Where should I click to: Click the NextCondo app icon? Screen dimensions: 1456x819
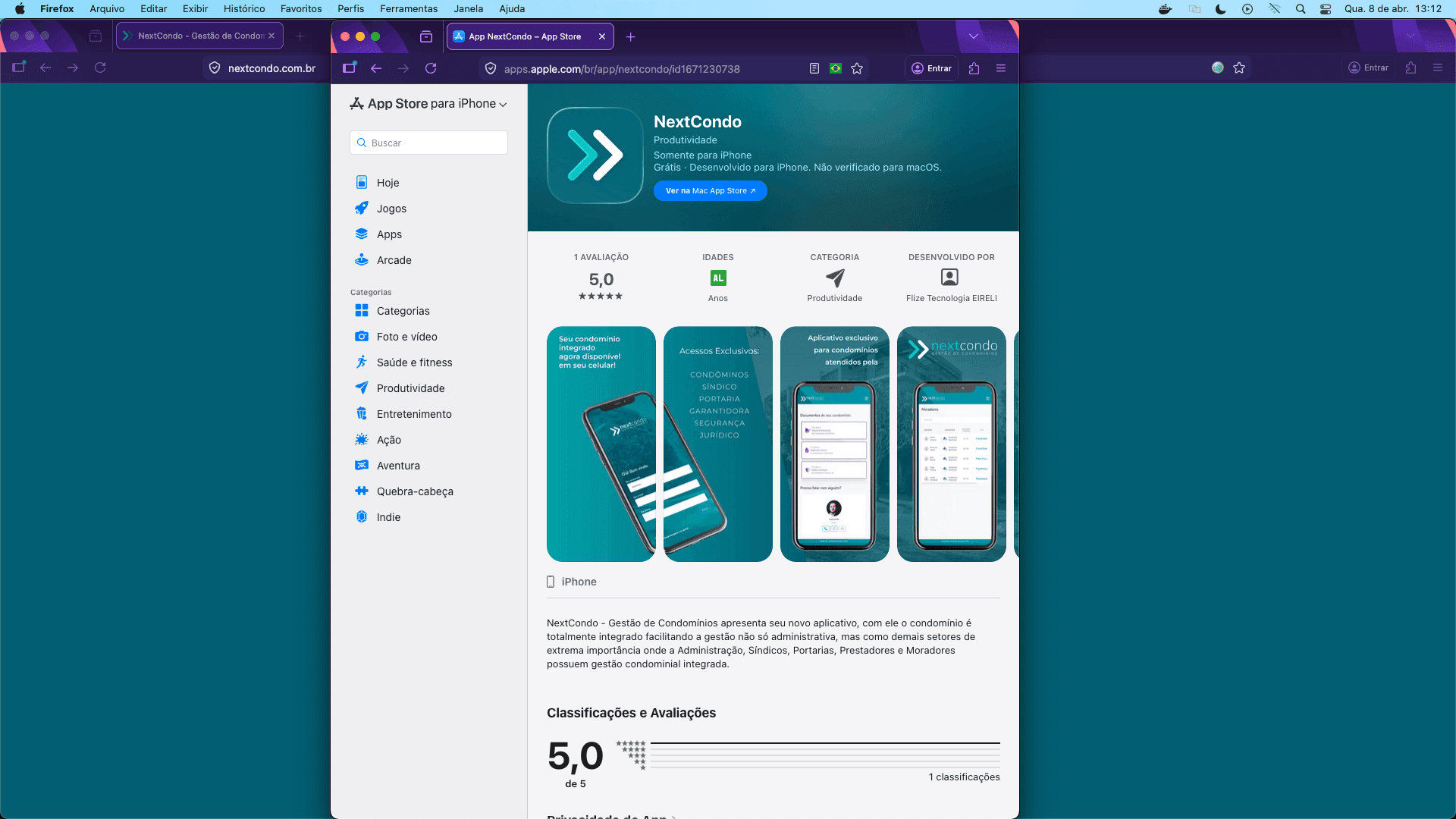[x=595, y=155]
